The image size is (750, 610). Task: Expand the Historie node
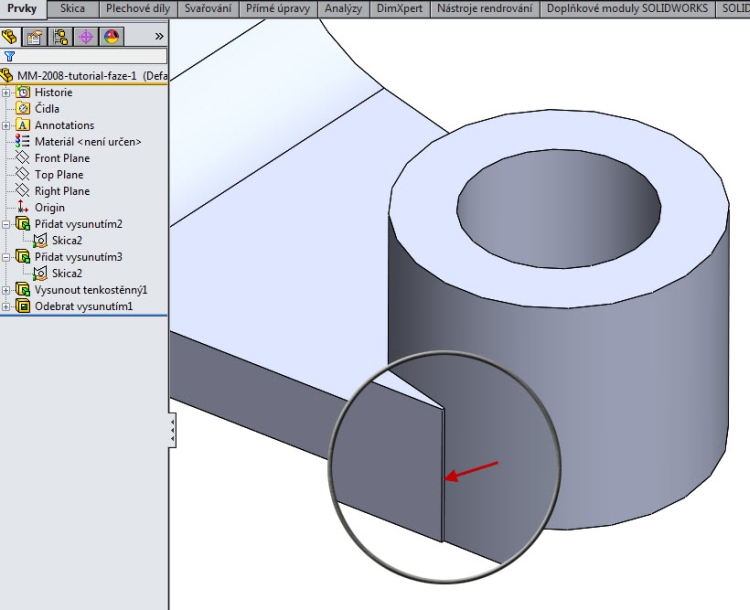pyautogui.click(x=6, y=92)
